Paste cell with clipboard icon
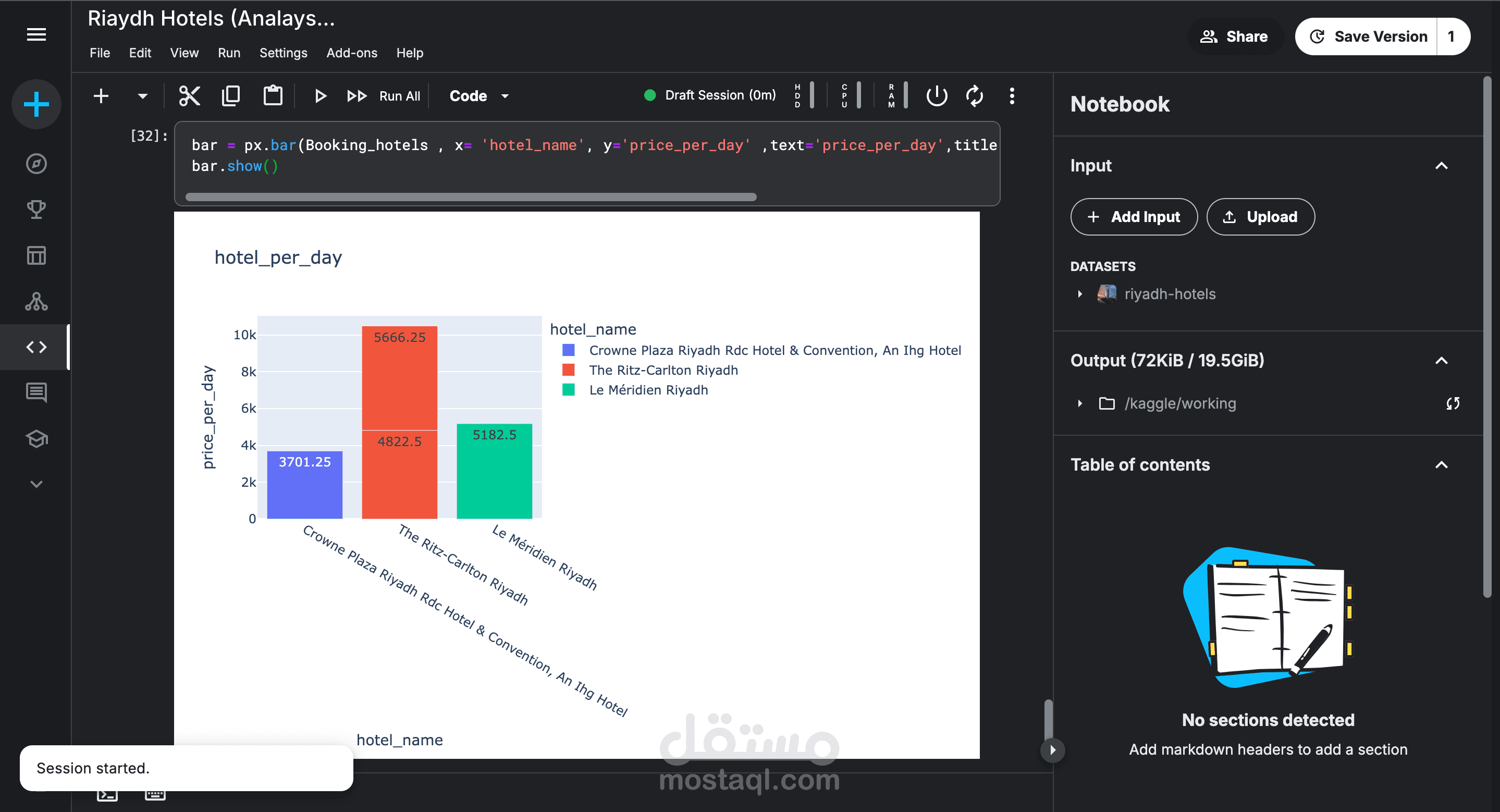Screen dimensions: 1500x812 pyautogui.click(x=273, y=95)
